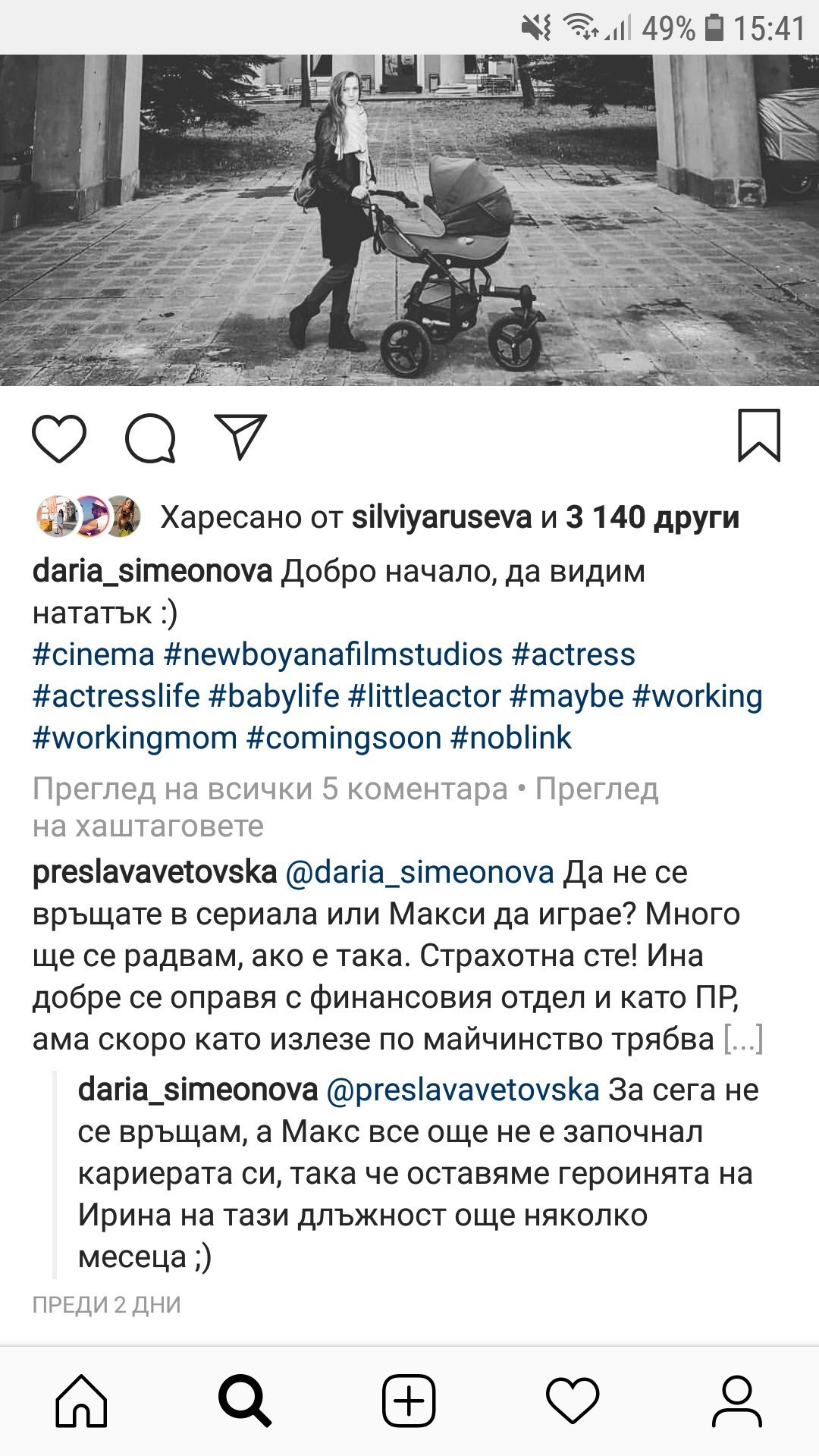Open silviyaruseva's profile from likes
Screen dimensions: 819x1456
click(x=442, y=517)
